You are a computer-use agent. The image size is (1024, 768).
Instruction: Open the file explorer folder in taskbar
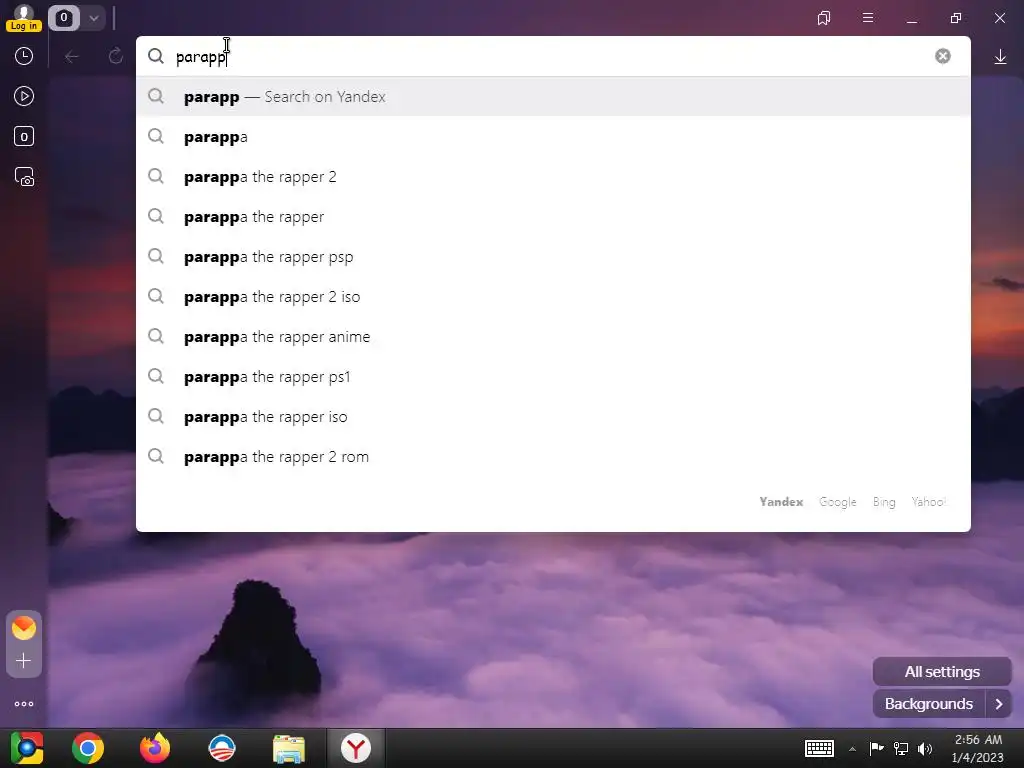point(289,749)
